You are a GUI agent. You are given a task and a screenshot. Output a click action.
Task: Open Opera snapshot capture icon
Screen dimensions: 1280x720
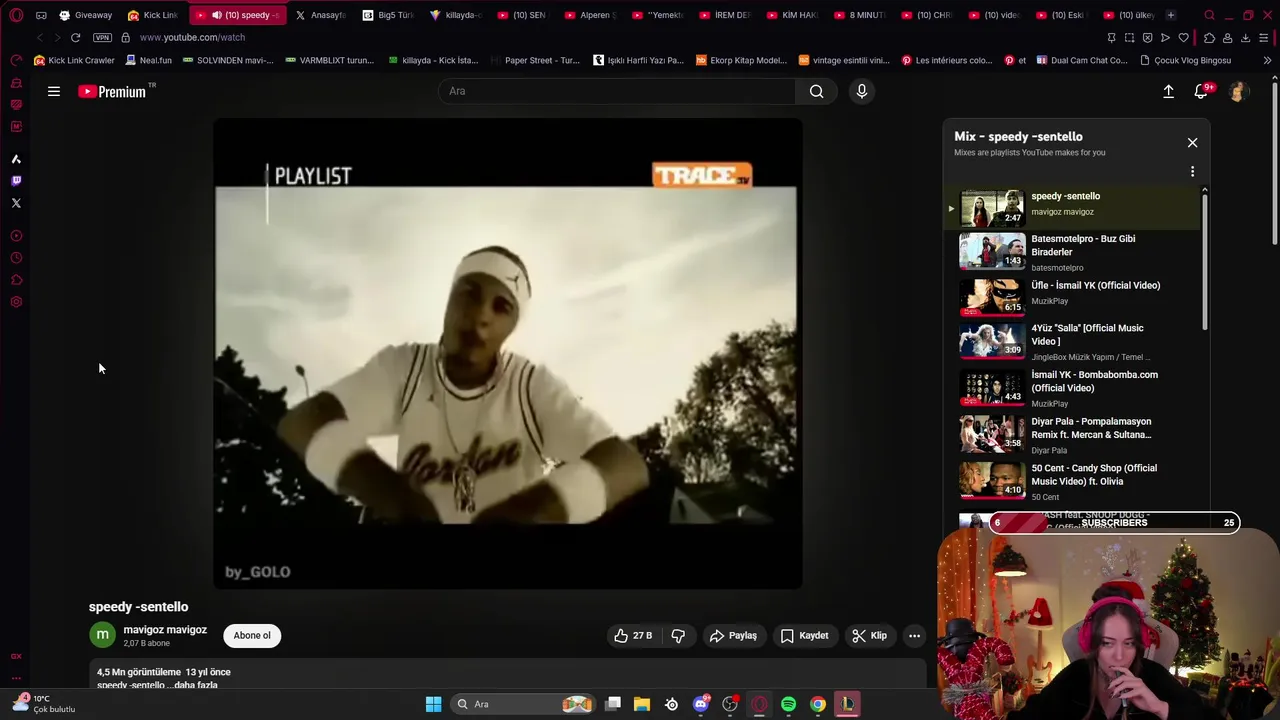click(1129, 38)
